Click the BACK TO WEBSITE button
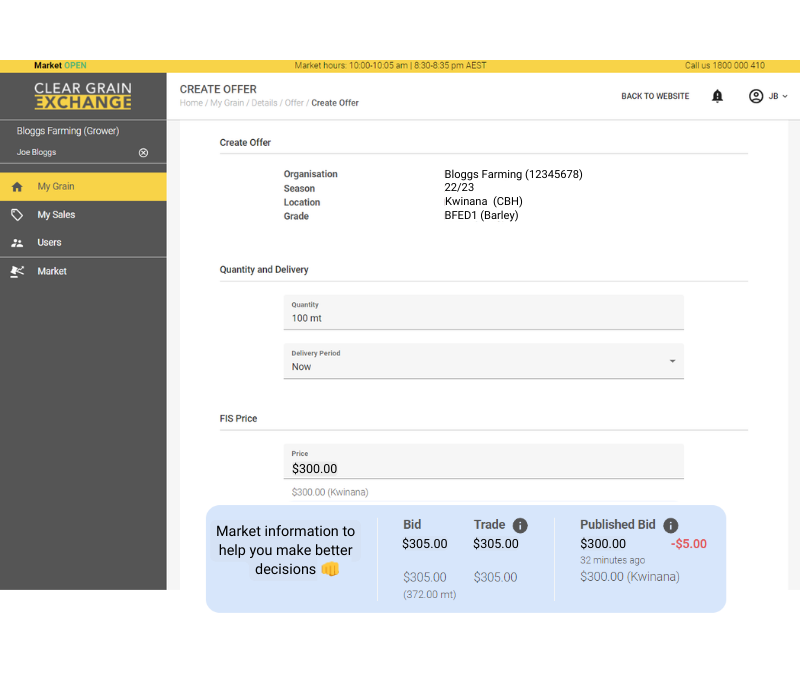Screen dimensions: 800x700 pos(656,96)
